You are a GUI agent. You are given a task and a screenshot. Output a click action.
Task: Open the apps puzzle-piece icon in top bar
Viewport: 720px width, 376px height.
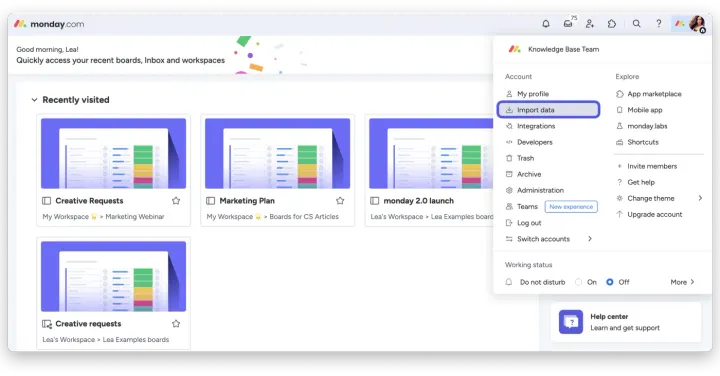612,23
